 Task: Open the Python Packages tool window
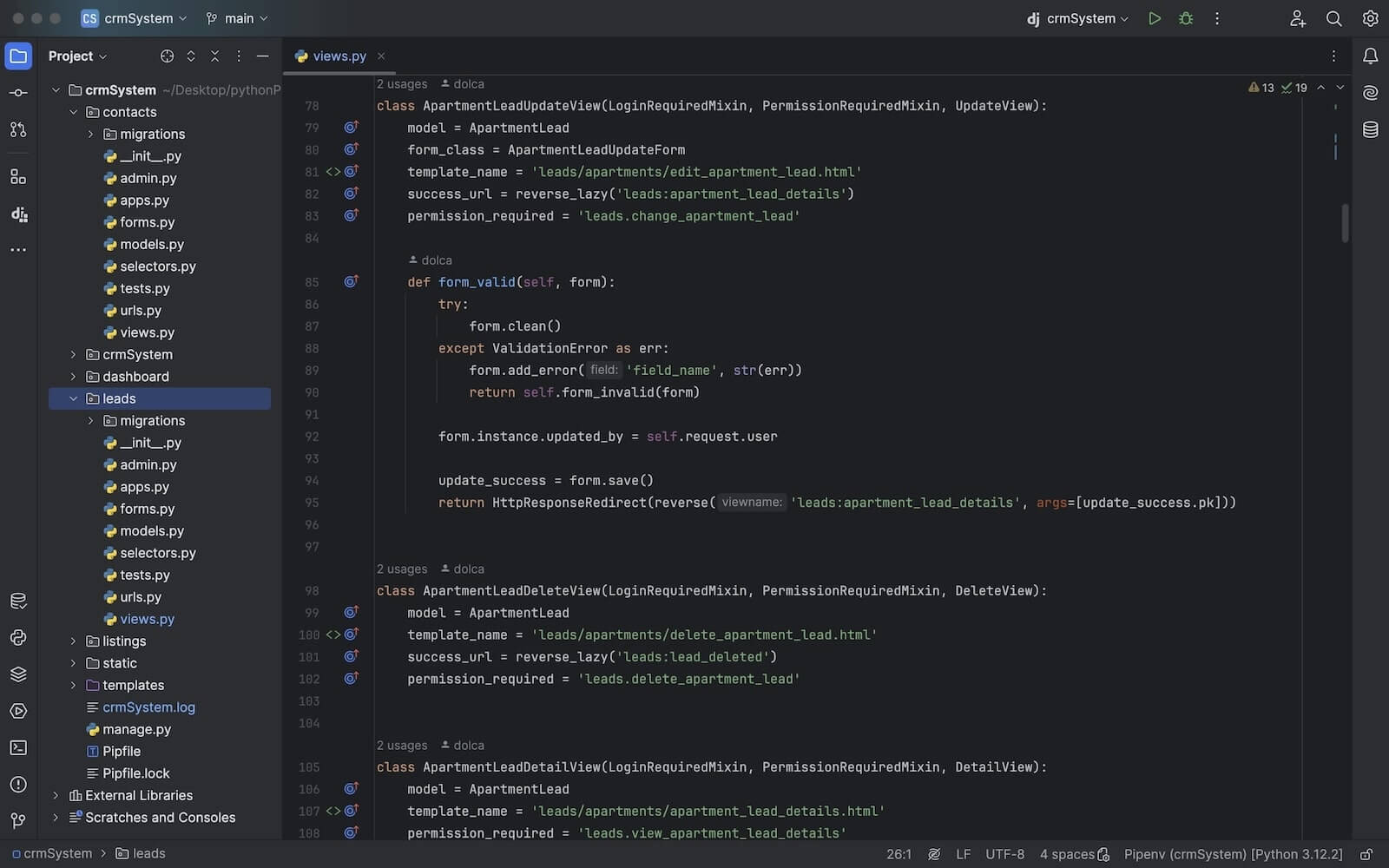(18, 674)
